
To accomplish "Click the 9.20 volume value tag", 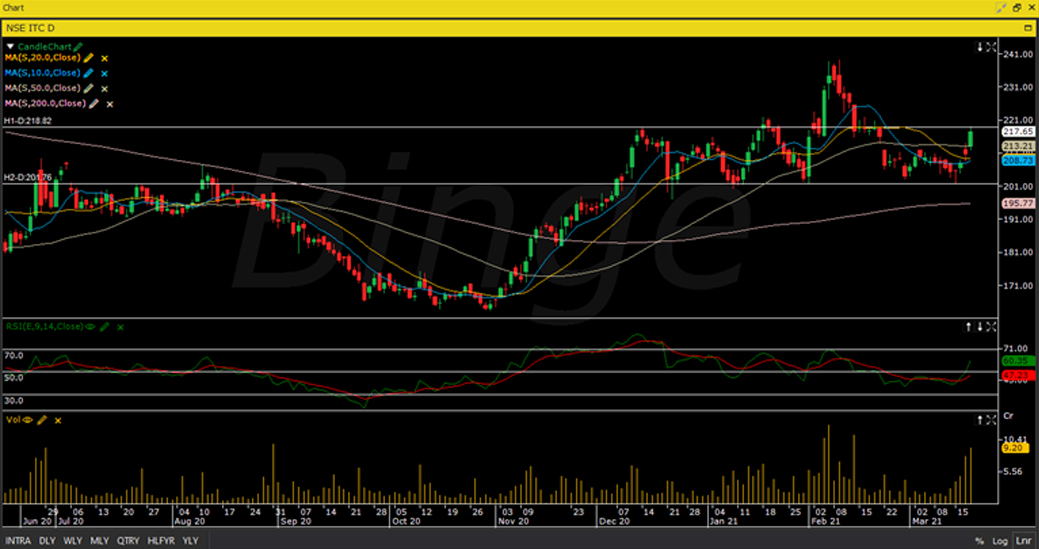I will pyautogui.click(x=1014, y=448).
